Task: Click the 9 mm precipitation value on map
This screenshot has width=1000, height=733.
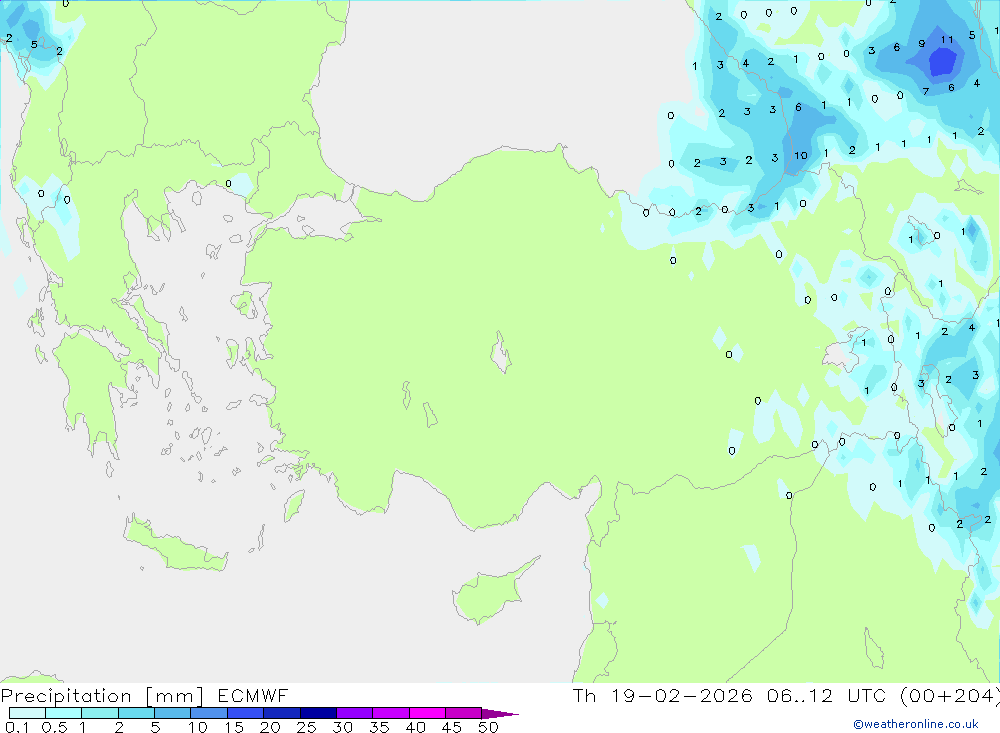Action: tap(922, 43)
